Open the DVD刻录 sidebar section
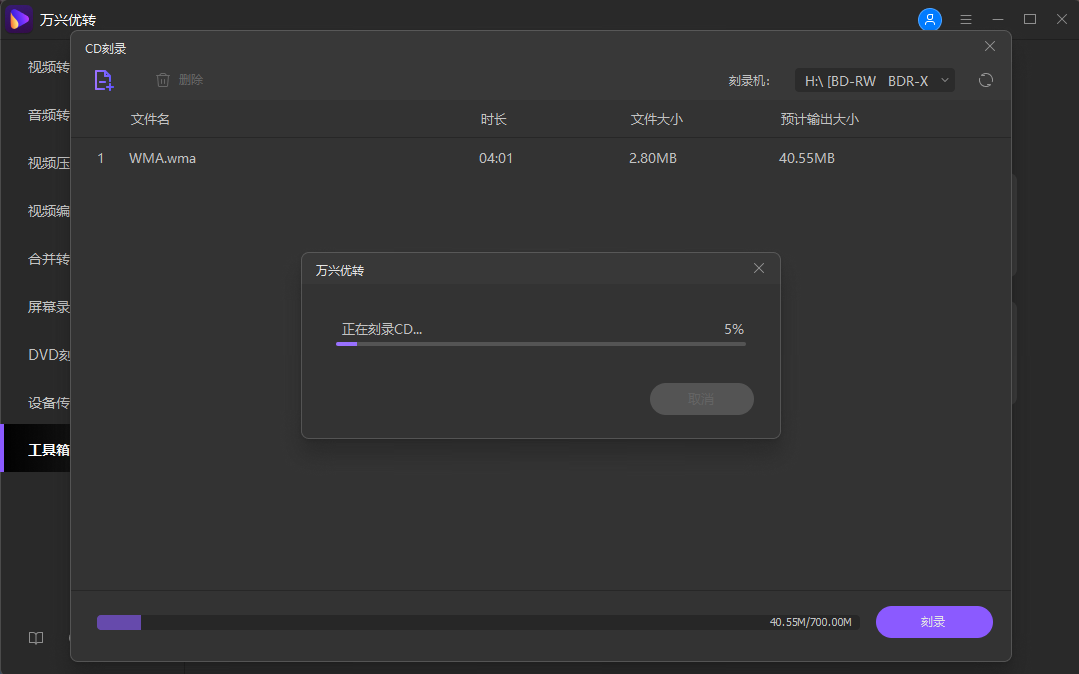This screenshot has width=1079, height=674. [45, 354]
